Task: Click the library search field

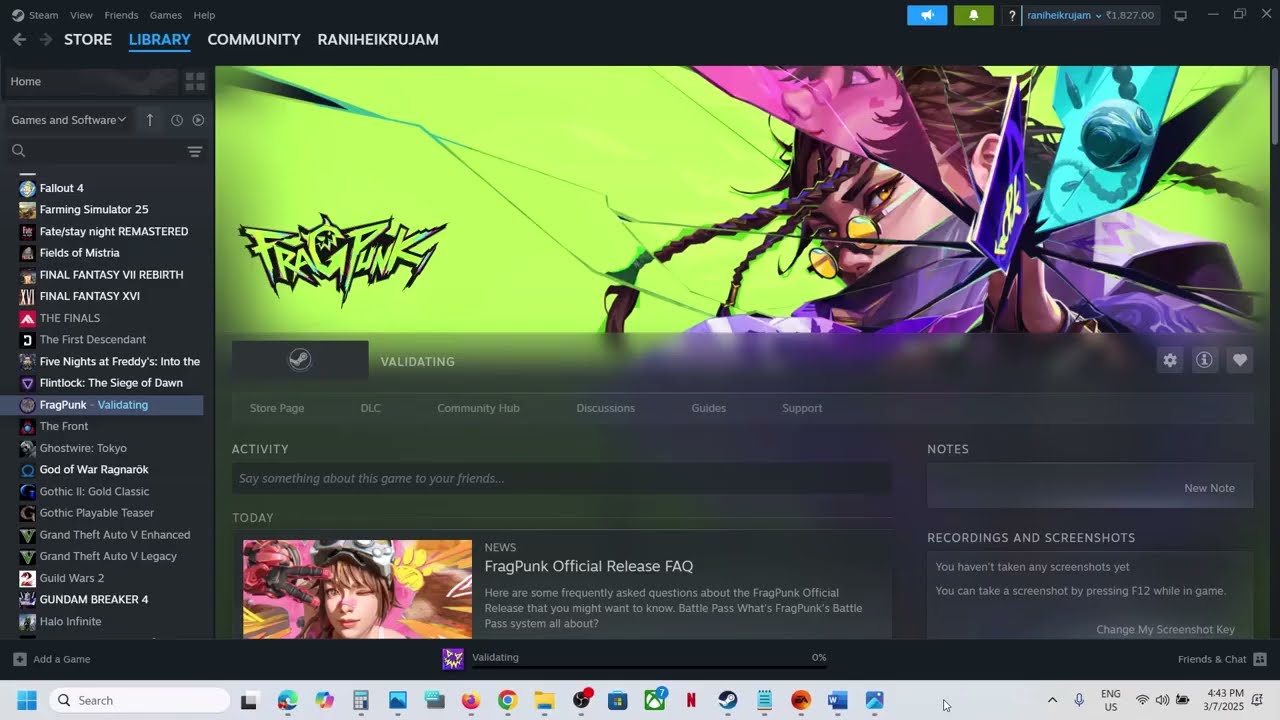Action: (x=97, y=151)
